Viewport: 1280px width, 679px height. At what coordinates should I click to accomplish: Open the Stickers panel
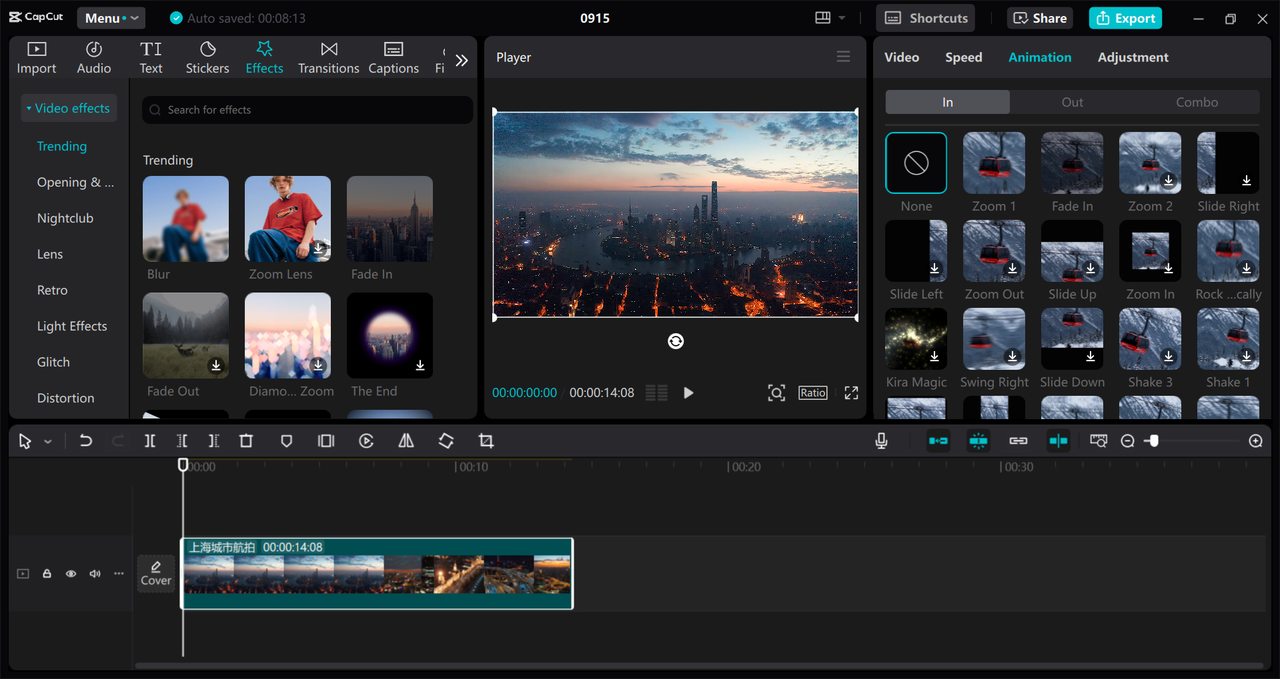(x=208, y=58)
